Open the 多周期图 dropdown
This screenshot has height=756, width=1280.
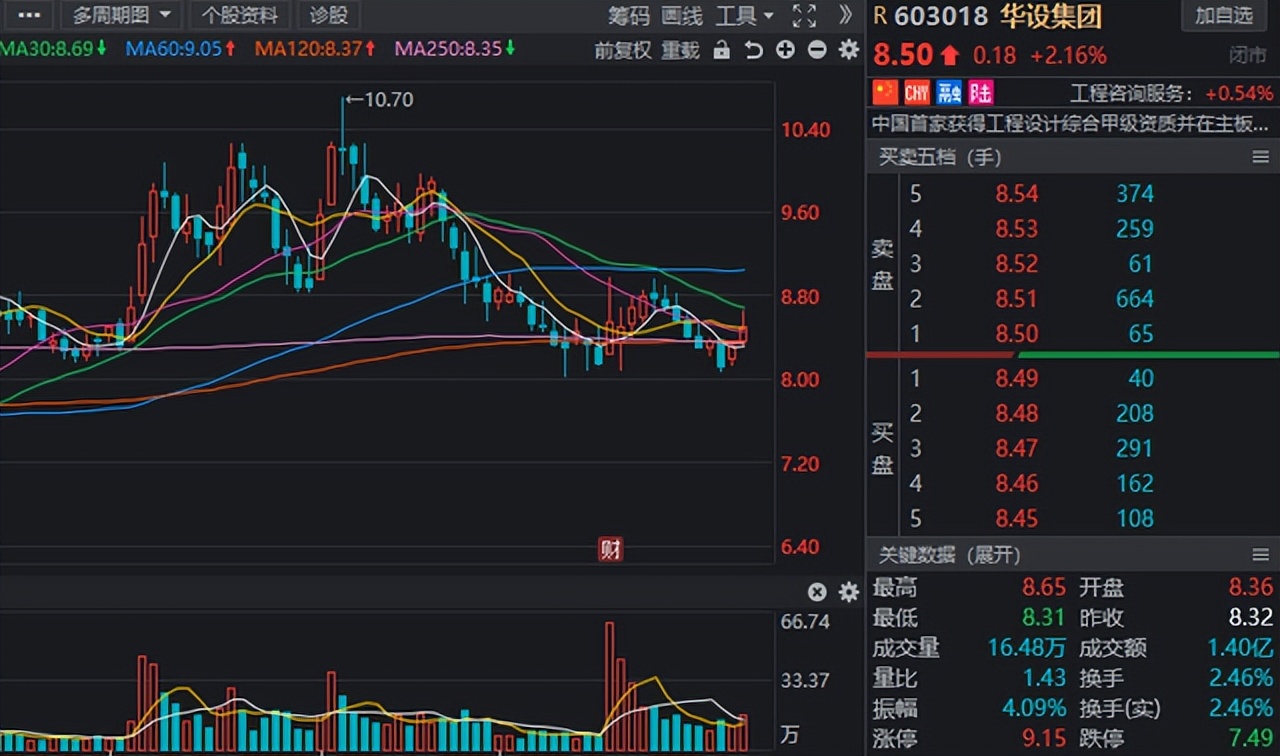click(121, 15)
